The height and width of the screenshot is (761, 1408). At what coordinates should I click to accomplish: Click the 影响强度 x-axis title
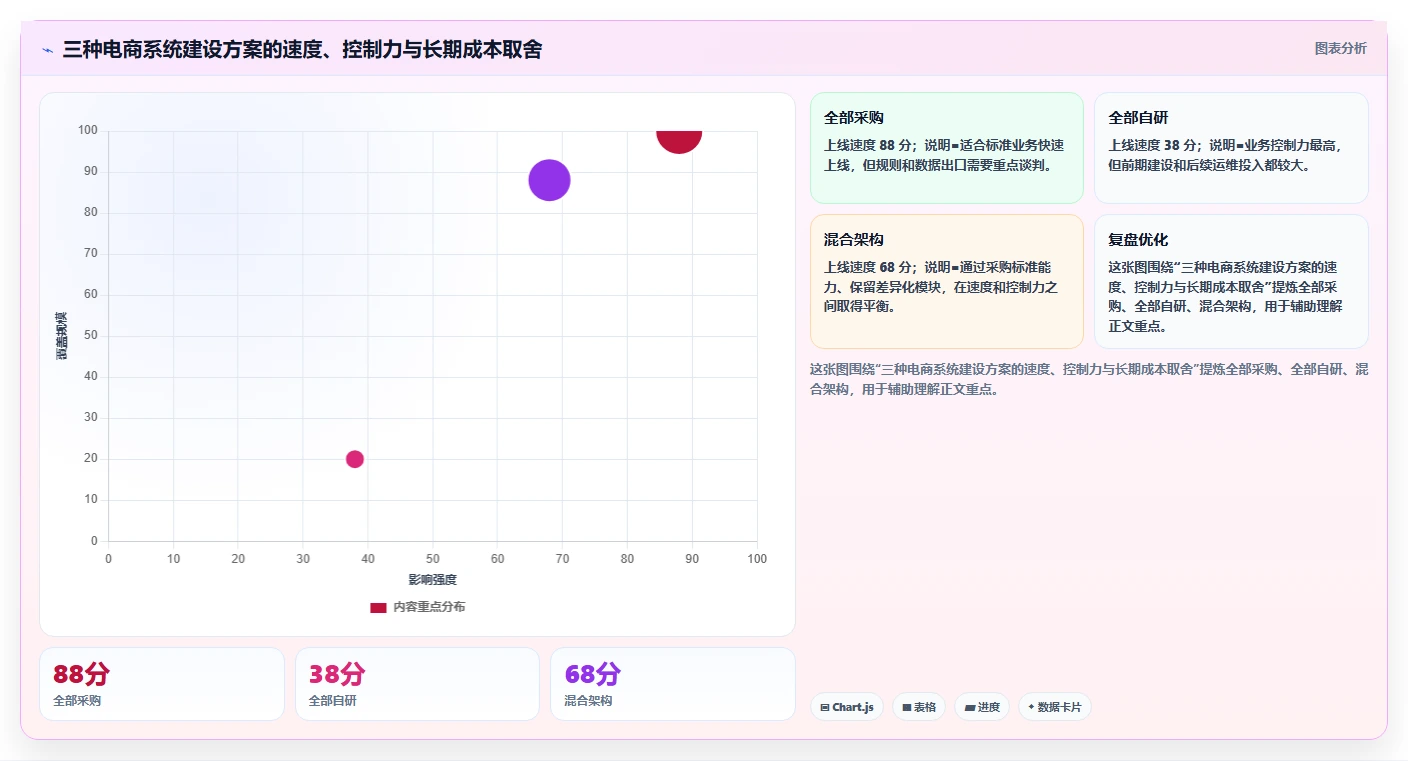[x=432, y=580]
